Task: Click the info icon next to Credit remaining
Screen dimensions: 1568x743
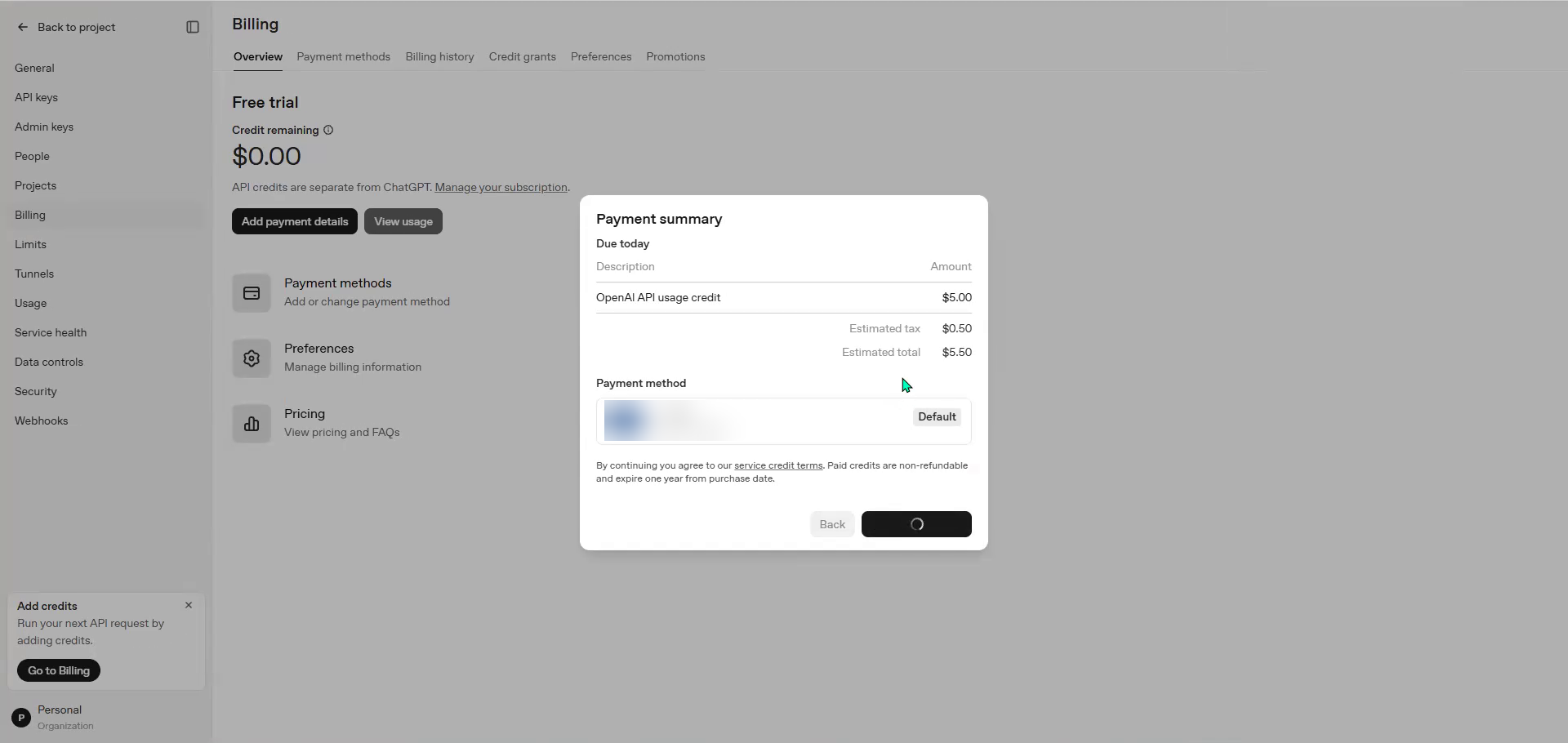Action: tap(328, 130)
